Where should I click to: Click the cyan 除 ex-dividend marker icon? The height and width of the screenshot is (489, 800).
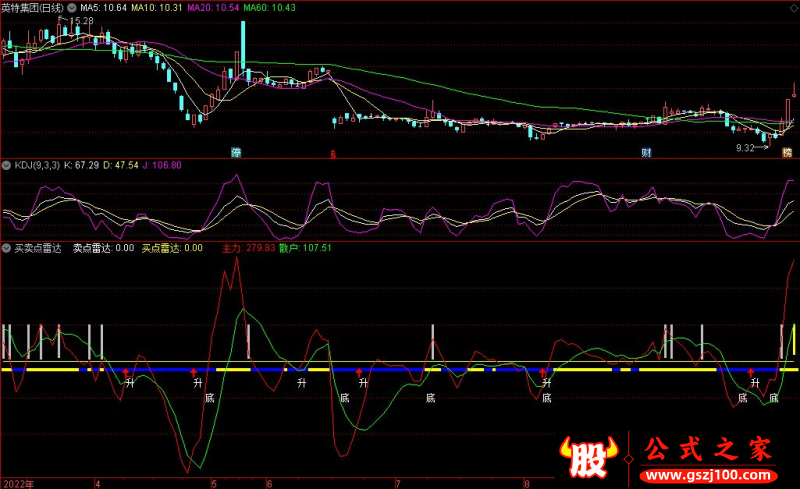coord(237,153)
